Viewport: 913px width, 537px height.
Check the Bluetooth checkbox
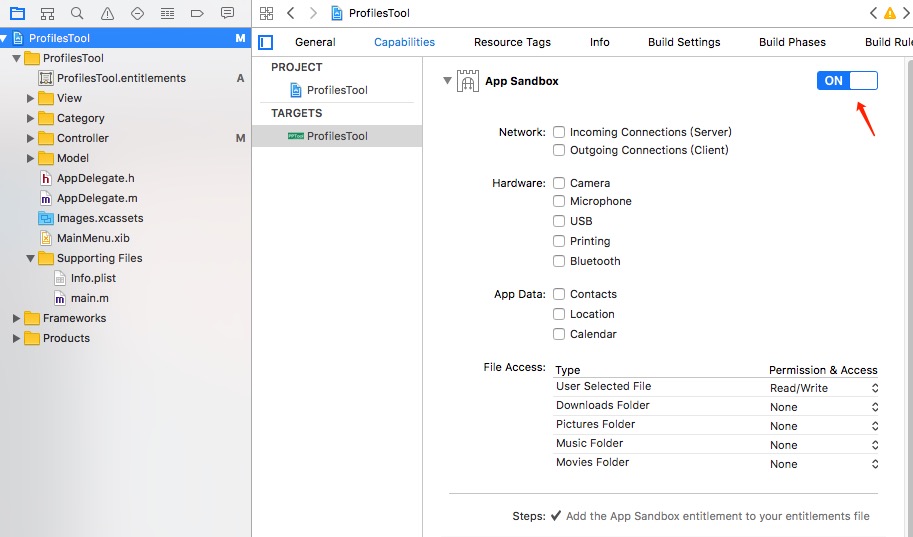[x=559, y=261]
